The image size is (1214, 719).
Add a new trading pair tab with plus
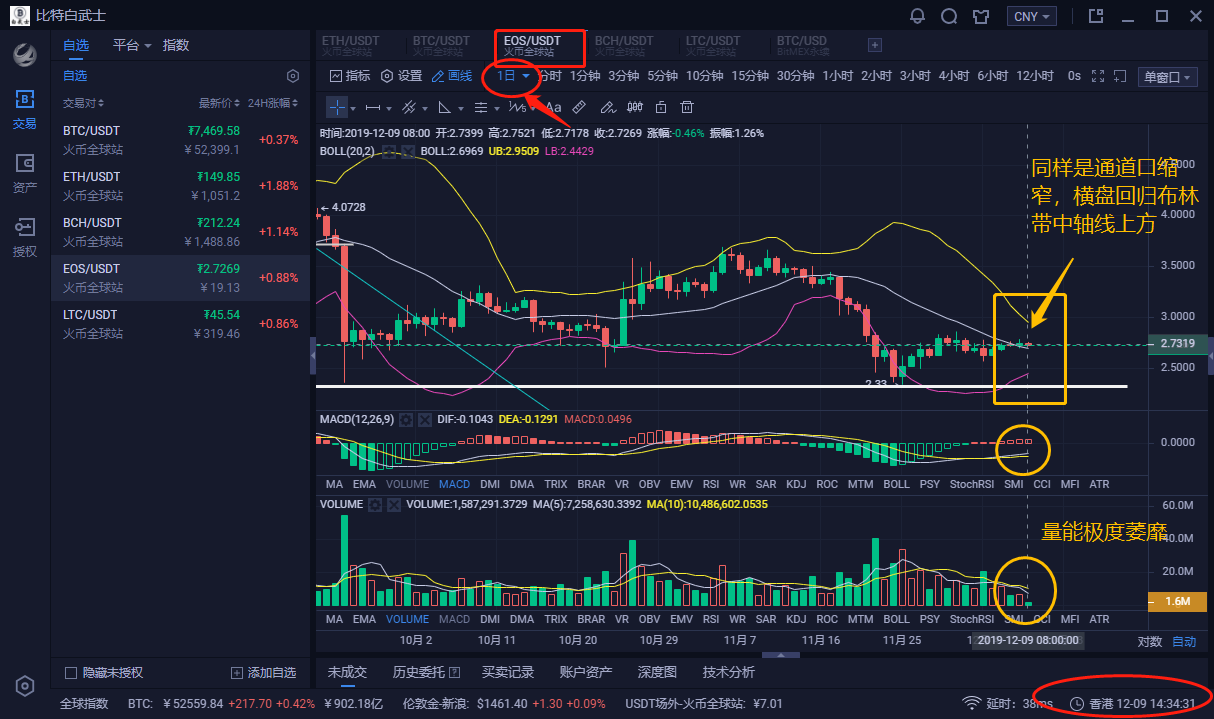coord(874,45)
